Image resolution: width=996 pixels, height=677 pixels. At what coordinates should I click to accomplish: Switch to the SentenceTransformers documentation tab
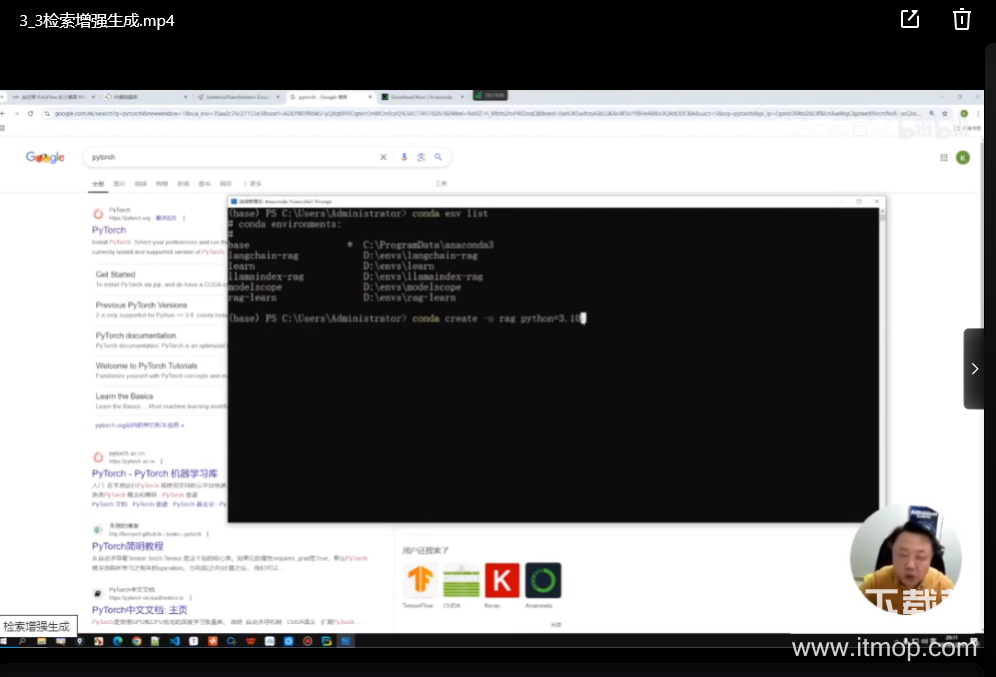point(238,97)
